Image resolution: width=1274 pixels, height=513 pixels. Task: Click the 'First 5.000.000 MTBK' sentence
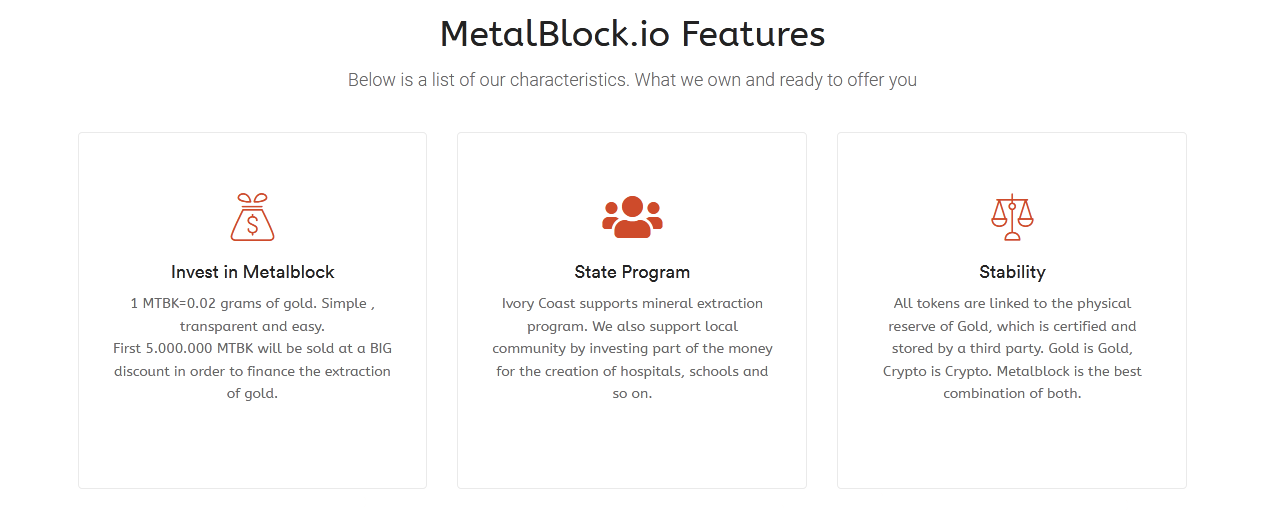point(252,371)
